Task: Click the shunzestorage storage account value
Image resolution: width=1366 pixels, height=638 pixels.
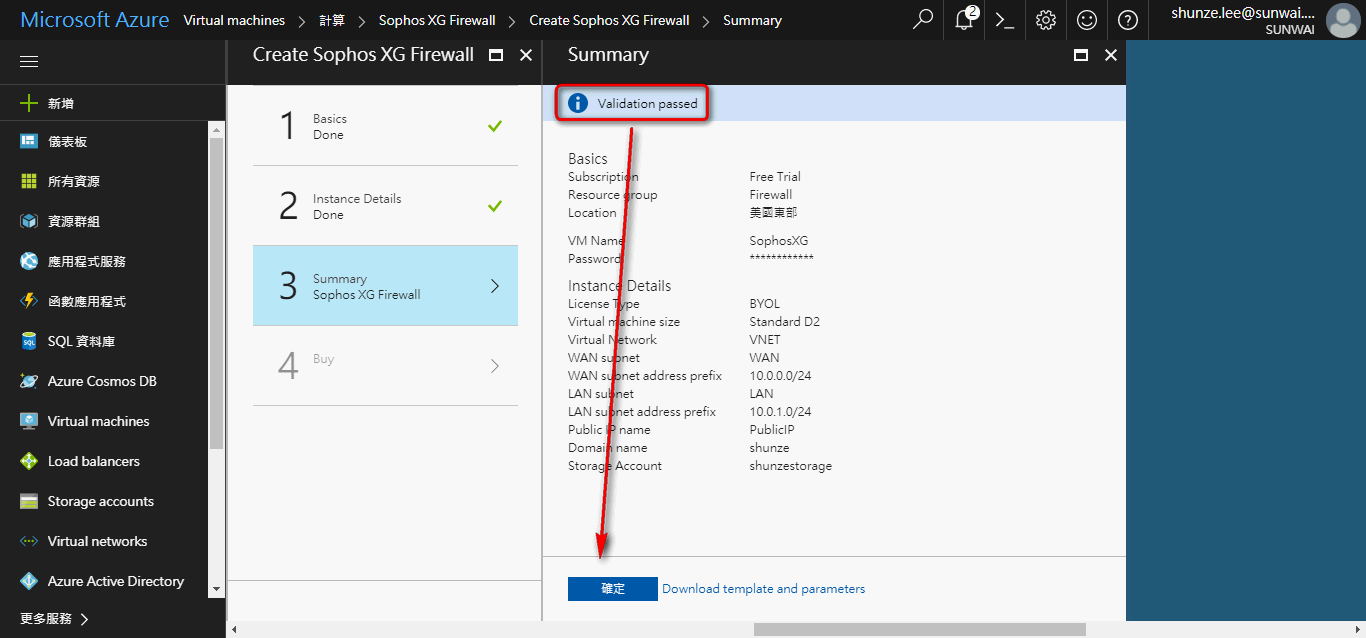Action: [790, 466]
